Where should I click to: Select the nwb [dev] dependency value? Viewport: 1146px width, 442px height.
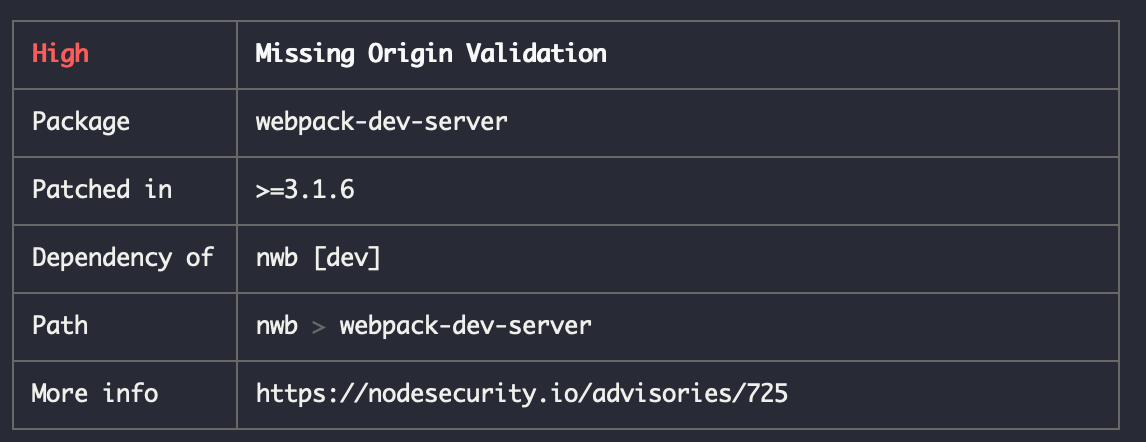(x=319, y=258)
